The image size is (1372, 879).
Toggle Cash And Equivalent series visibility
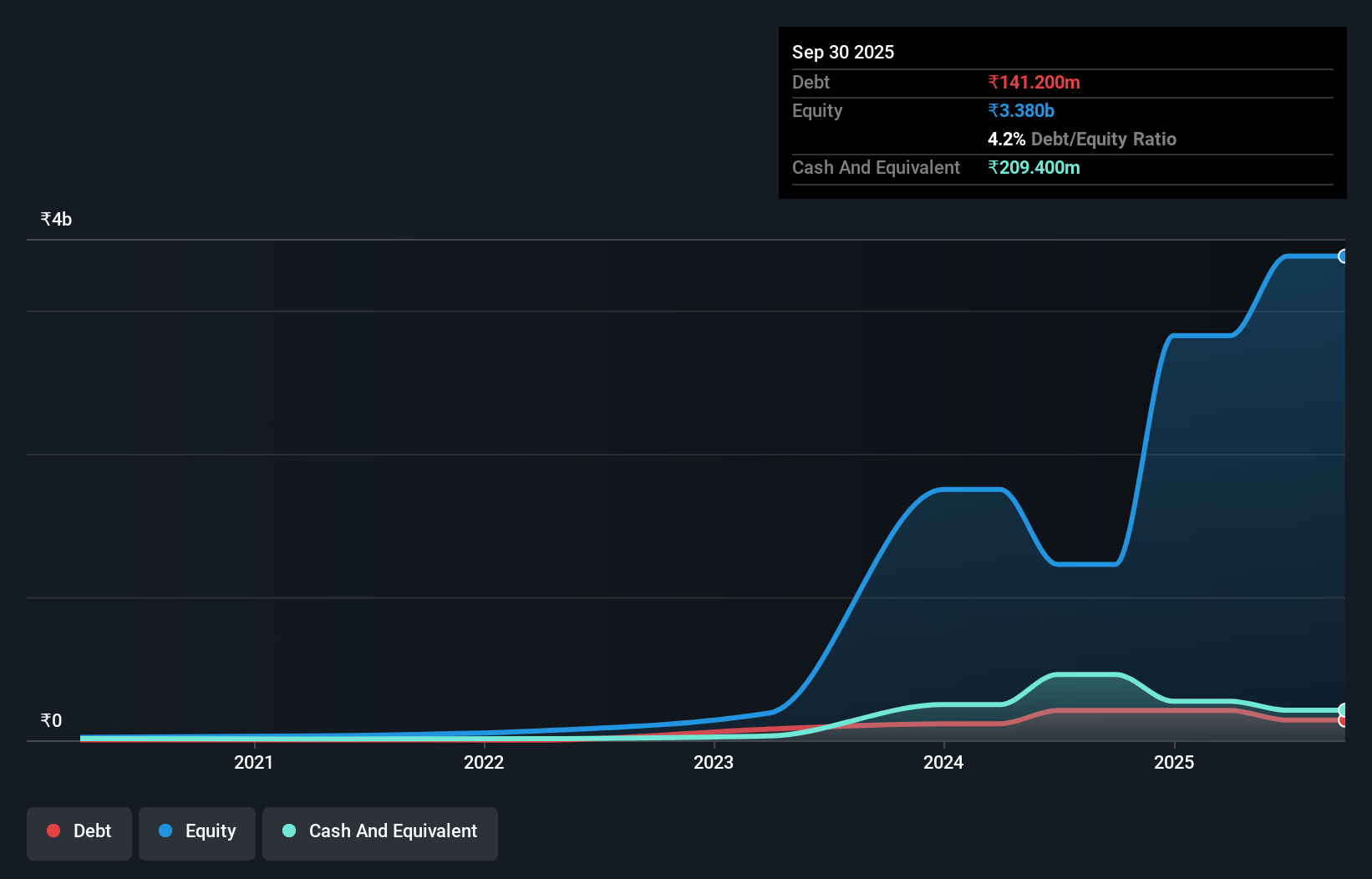[380, 832]
